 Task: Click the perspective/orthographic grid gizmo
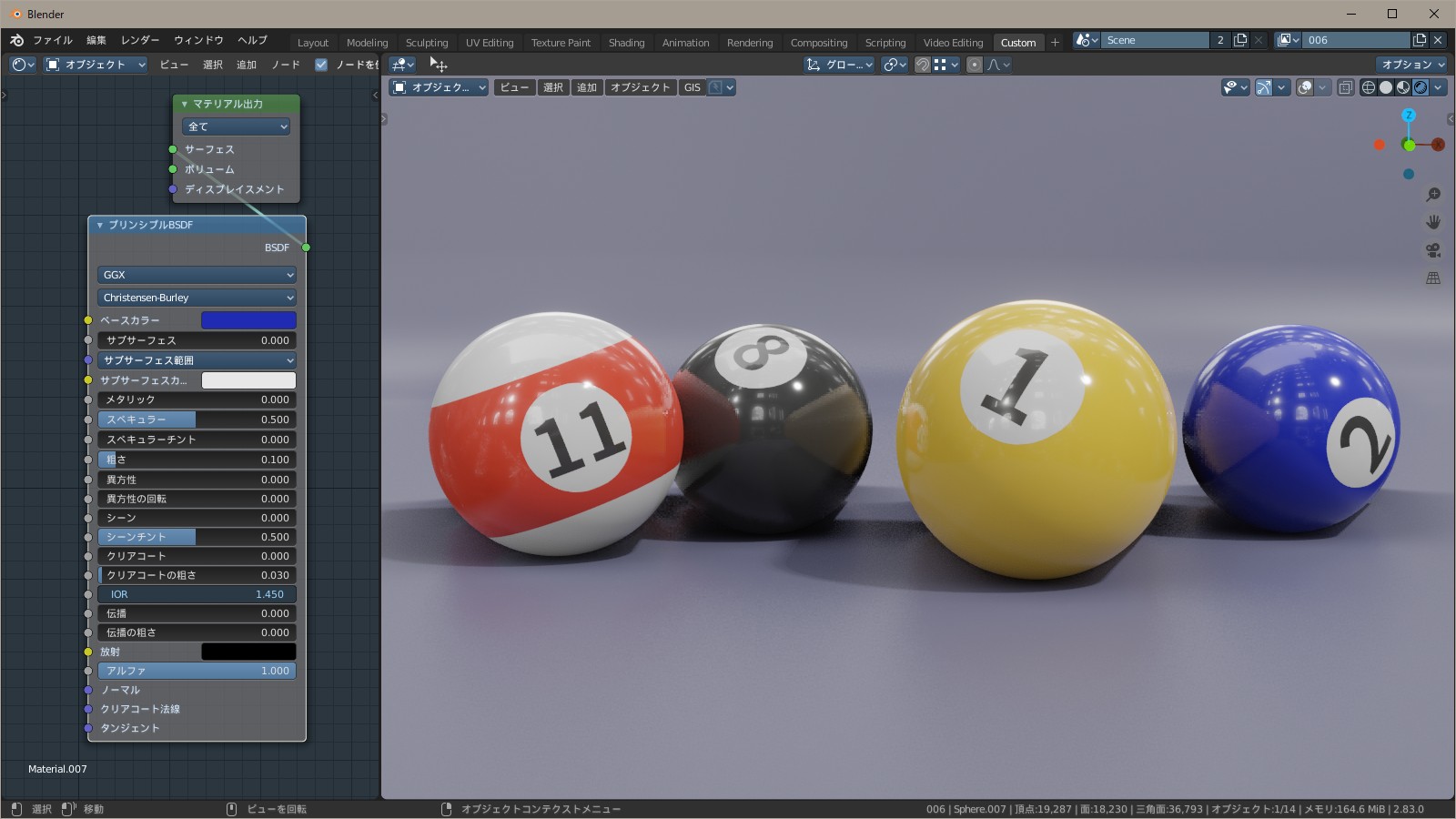[1433, 278]
